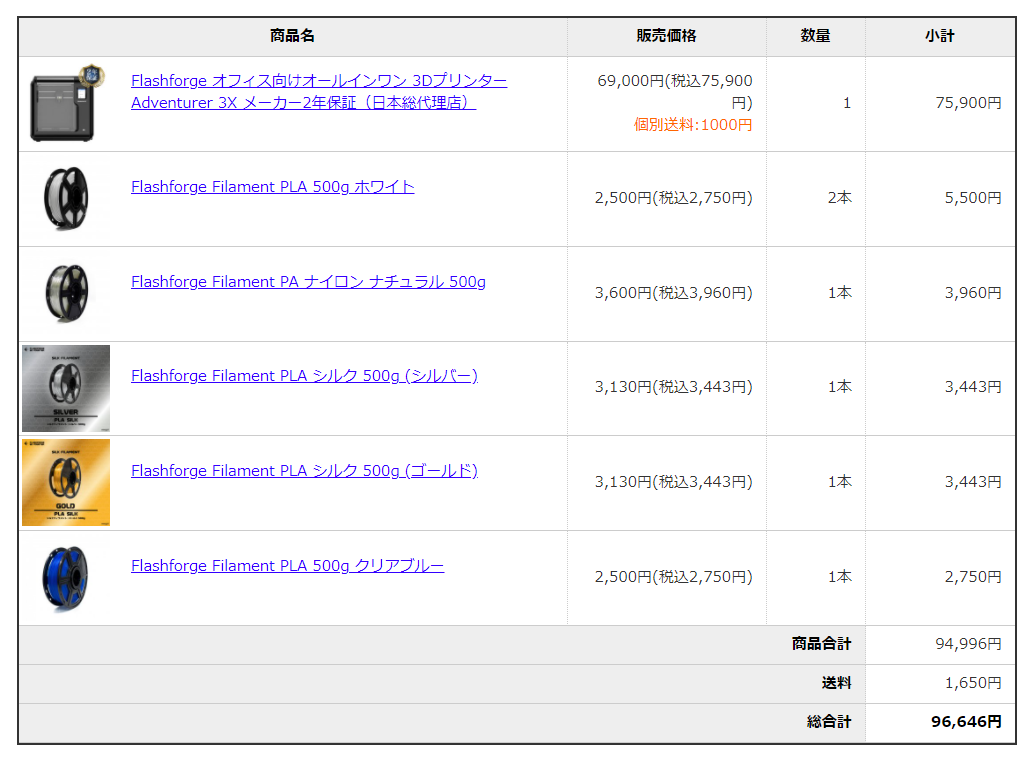
Task: Click the 商品名 column header
Action: click(x=292, y=36)
